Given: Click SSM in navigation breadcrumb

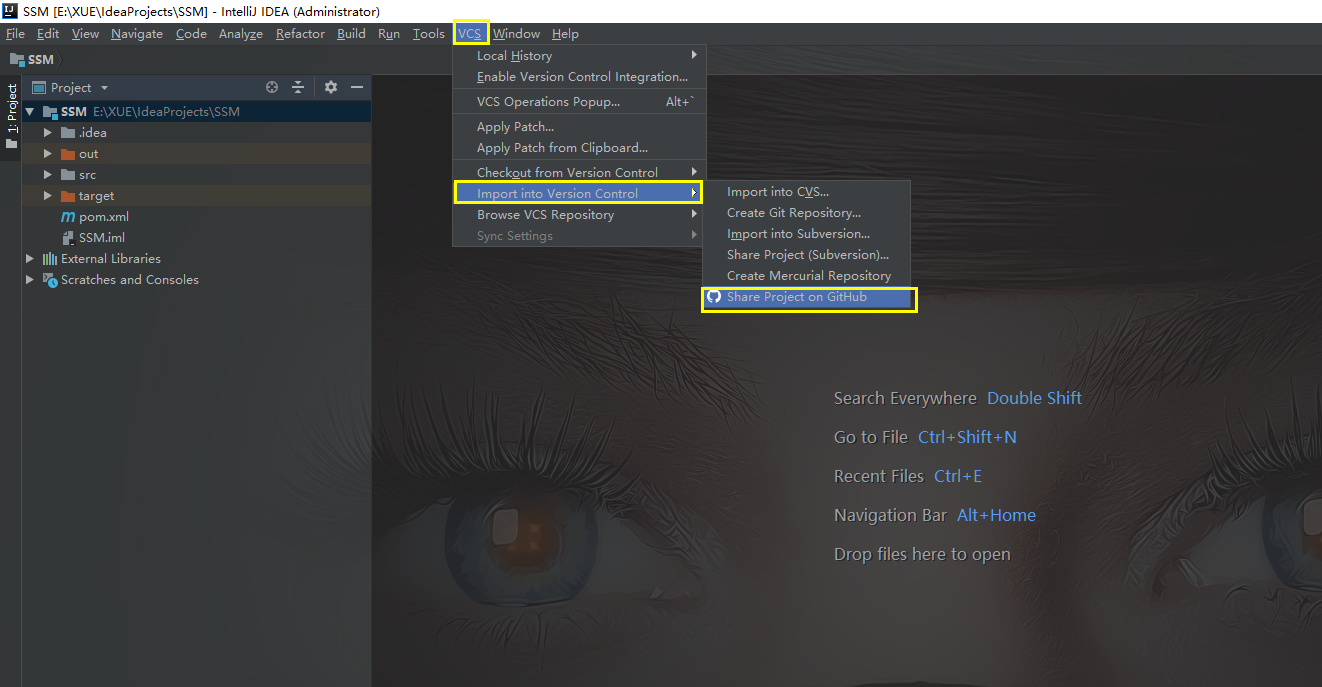Looking at the screenshot, I should 41,60.
